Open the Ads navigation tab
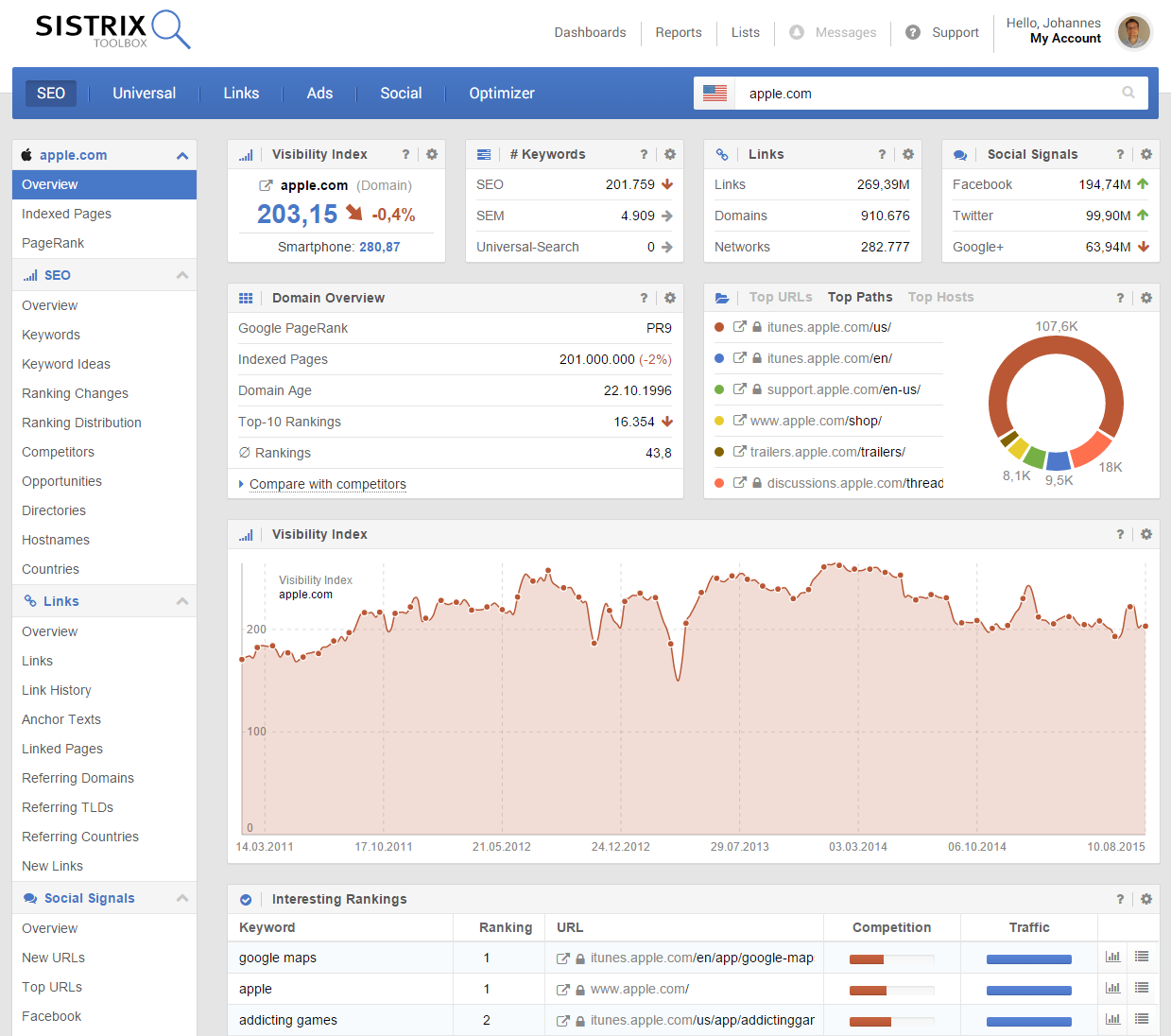The width and height of the screenshot is (1171, 1036). click(x=319, y=93)
